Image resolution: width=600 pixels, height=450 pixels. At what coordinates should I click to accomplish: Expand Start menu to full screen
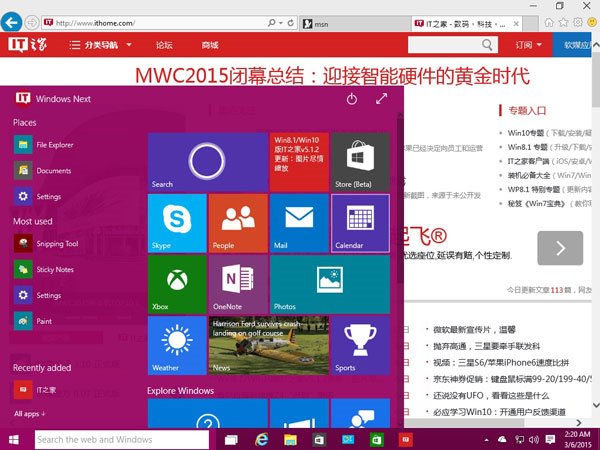pos(381,99)
